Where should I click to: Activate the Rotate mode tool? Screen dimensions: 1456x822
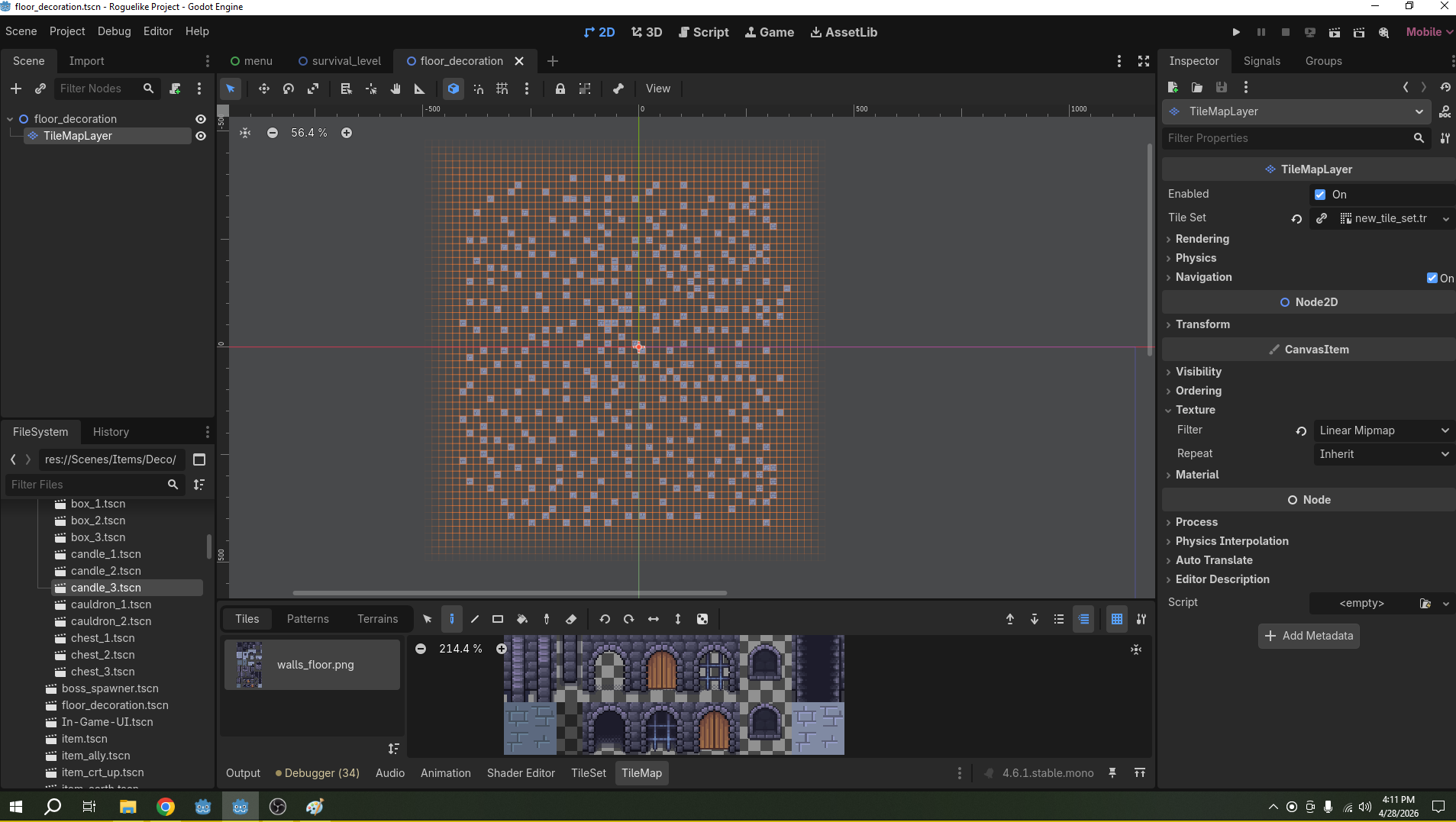(288, 89)
